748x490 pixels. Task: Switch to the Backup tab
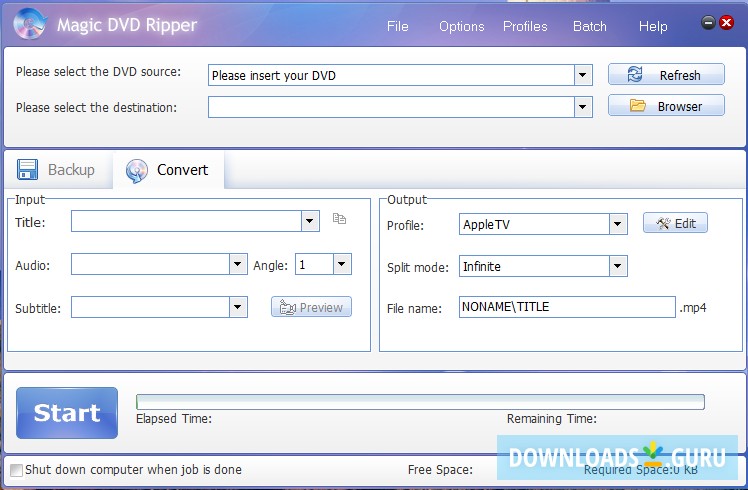(57, 170)
